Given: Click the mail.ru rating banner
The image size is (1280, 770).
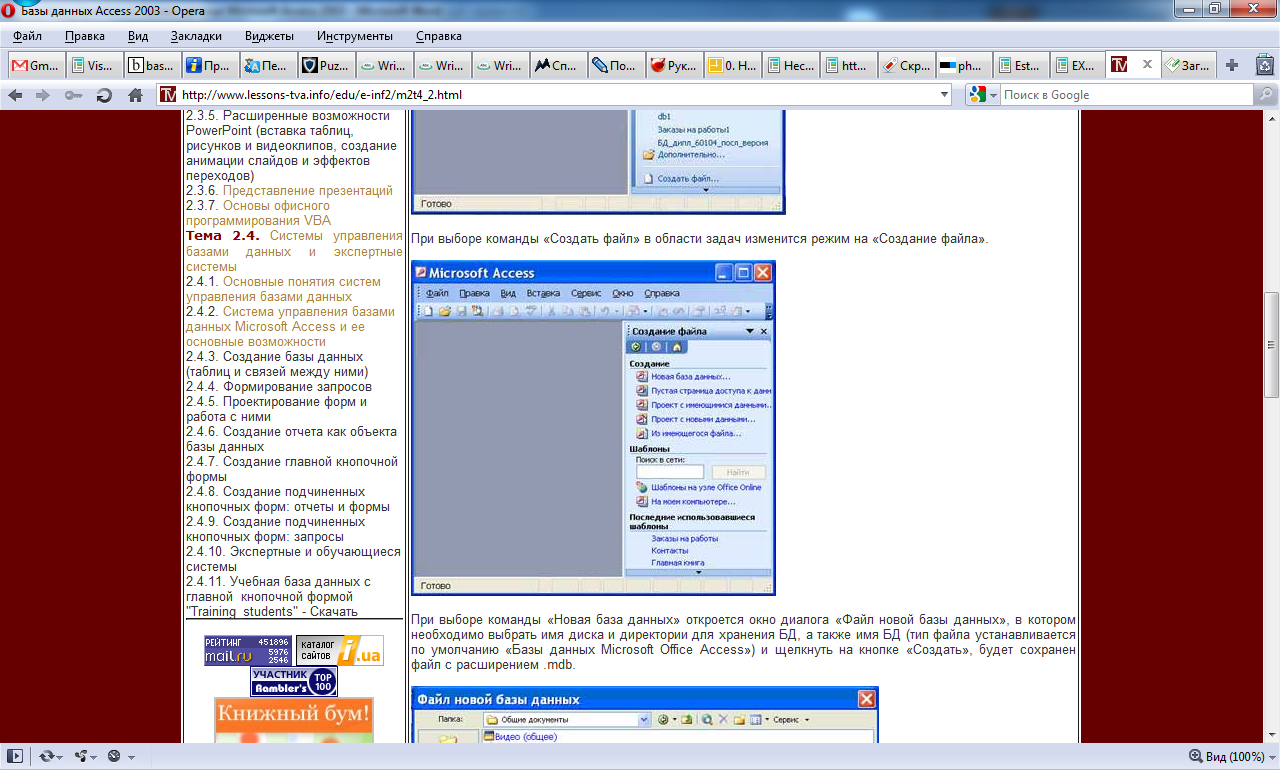Looking at the screenshot, I should (247, 651).
